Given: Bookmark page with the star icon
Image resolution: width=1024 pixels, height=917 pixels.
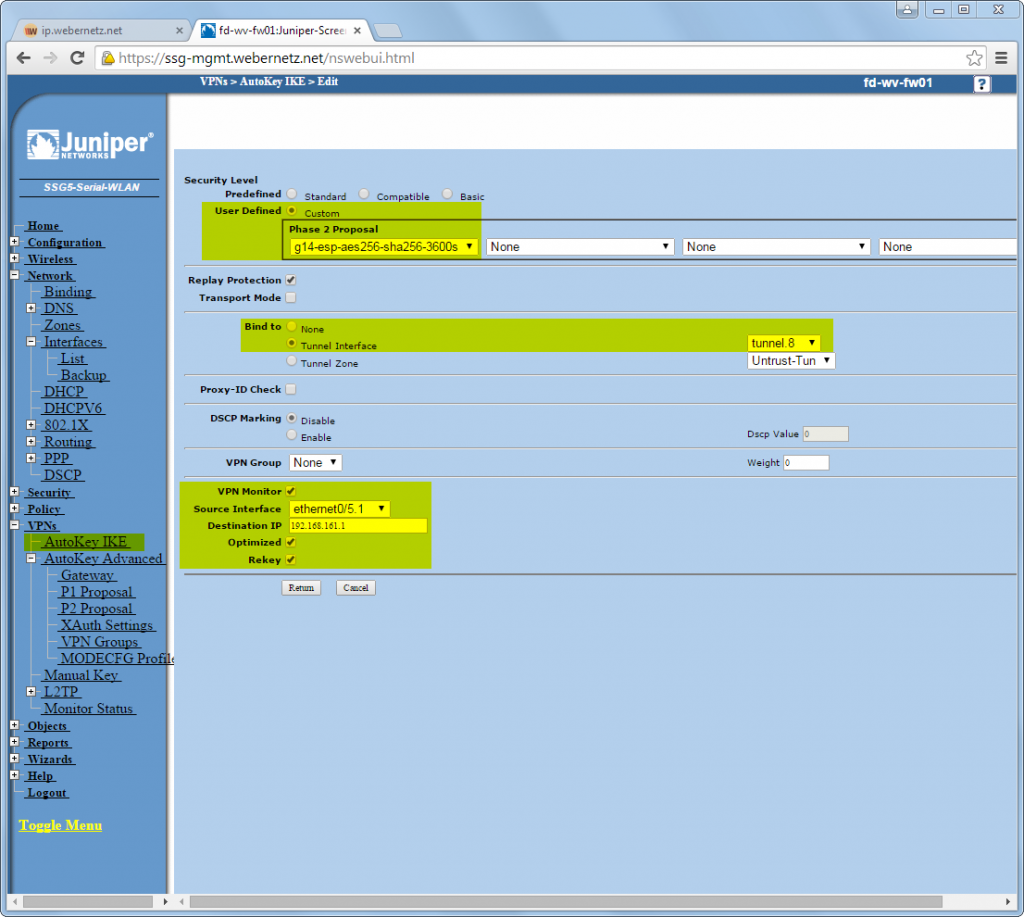Looking at the screenshot, I should [x=974, y=58].
